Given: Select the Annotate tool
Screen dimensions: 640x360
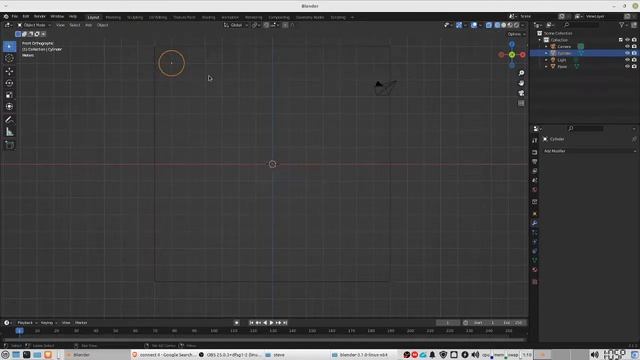Looking at the screenshot, I should pos(9,120).
